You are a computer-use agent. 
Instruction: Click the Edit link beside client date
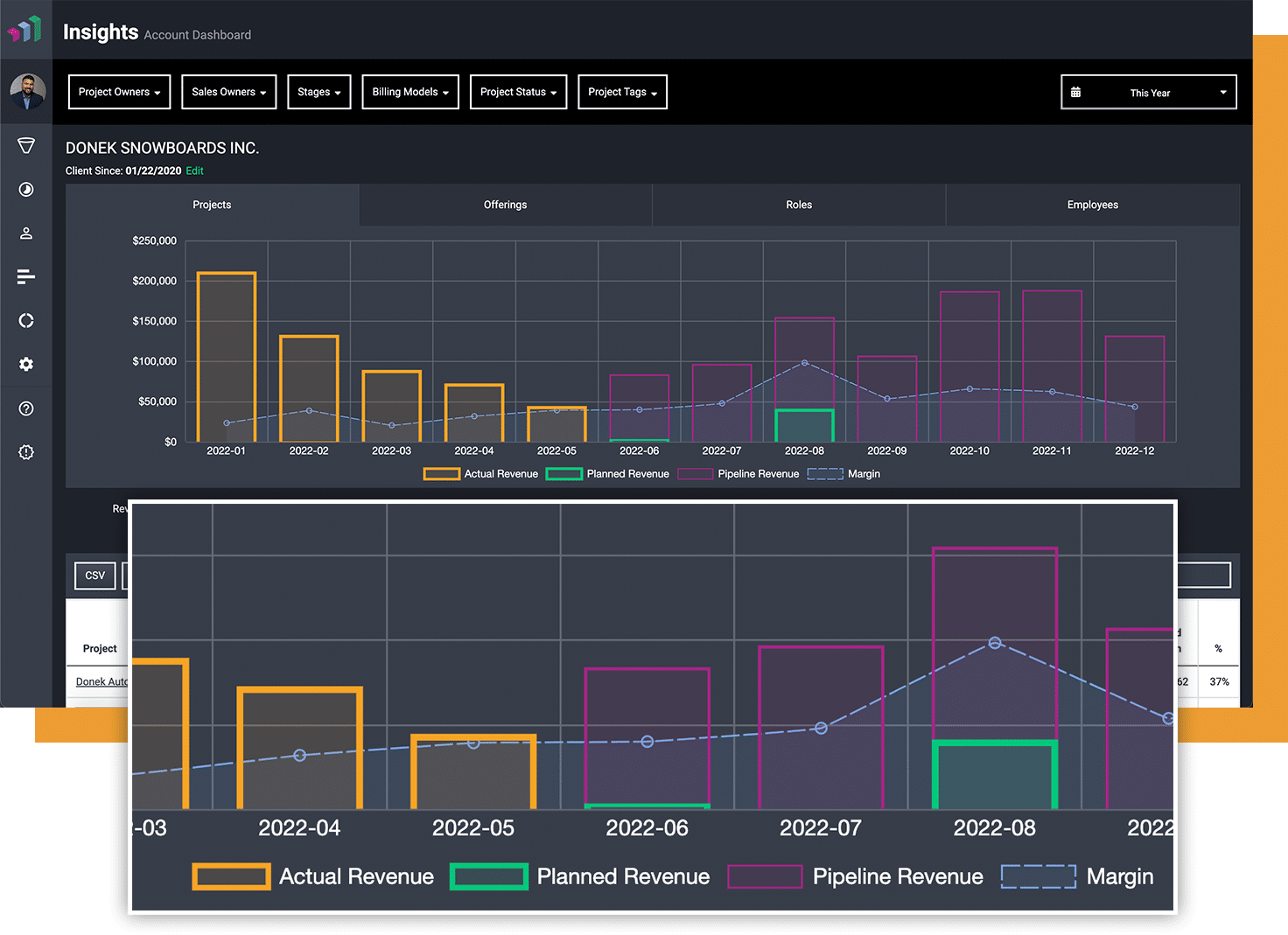point(194,171)
